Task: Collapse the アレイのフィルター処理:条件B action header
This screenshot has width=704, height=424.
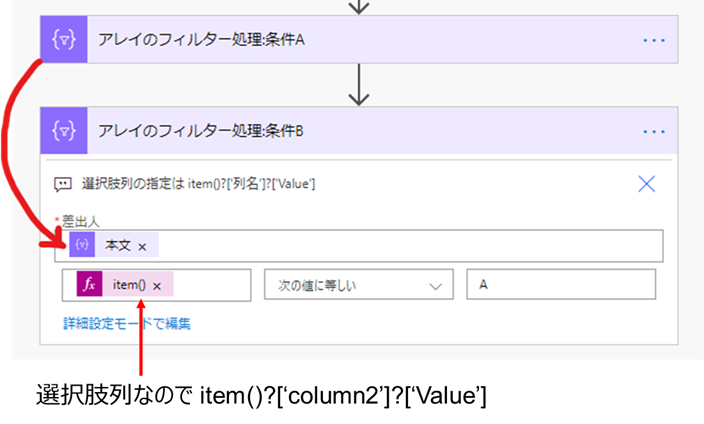Action: (x=359, y=131)
